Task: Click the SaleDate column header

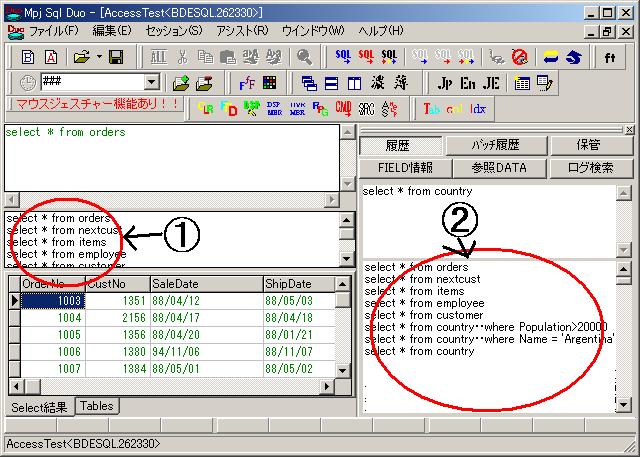Action: (207, 284)
